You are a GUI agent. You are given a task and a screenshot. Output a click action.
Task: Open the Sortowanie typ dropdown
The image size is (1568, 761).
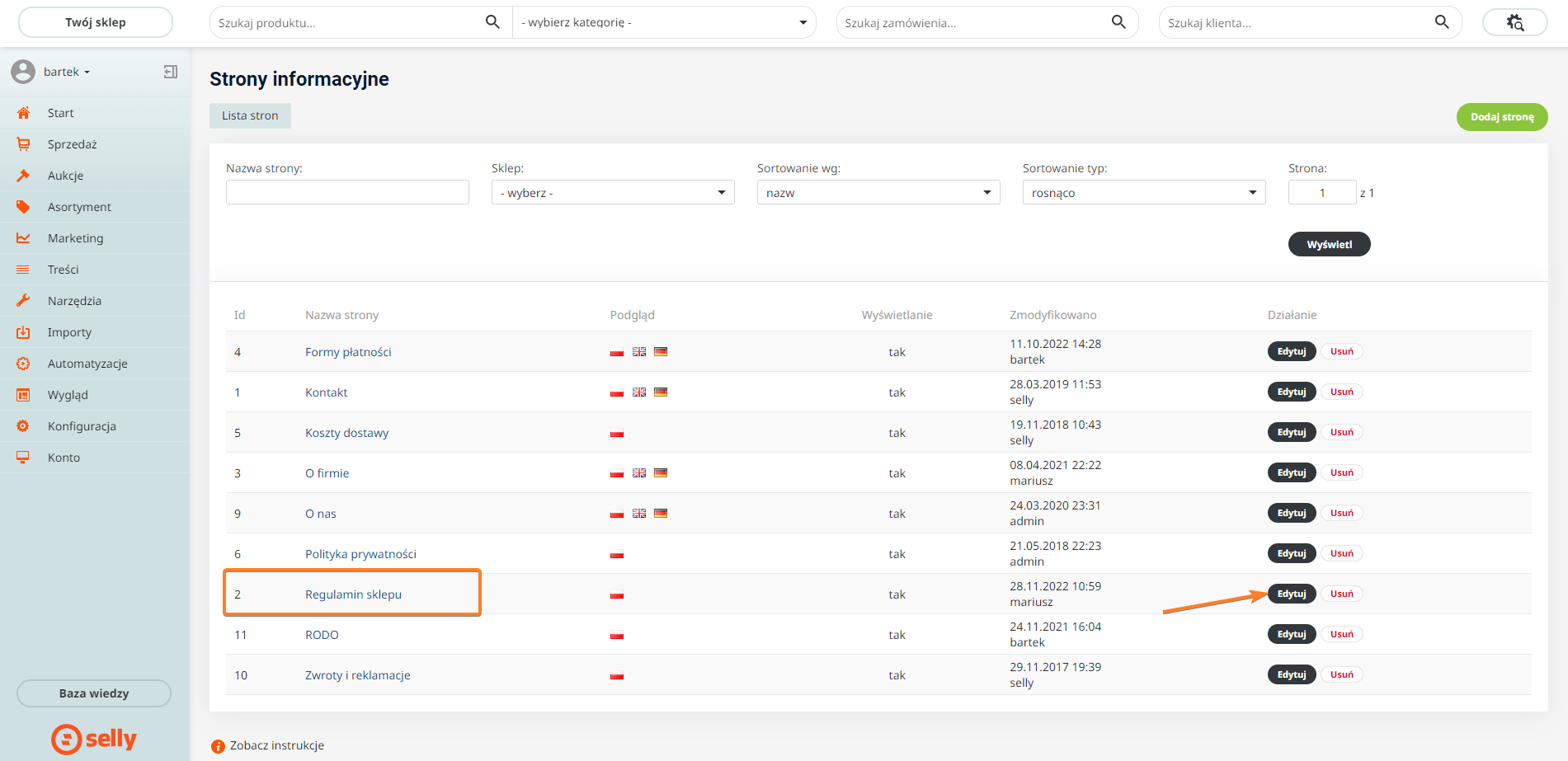click(1143, 193)
